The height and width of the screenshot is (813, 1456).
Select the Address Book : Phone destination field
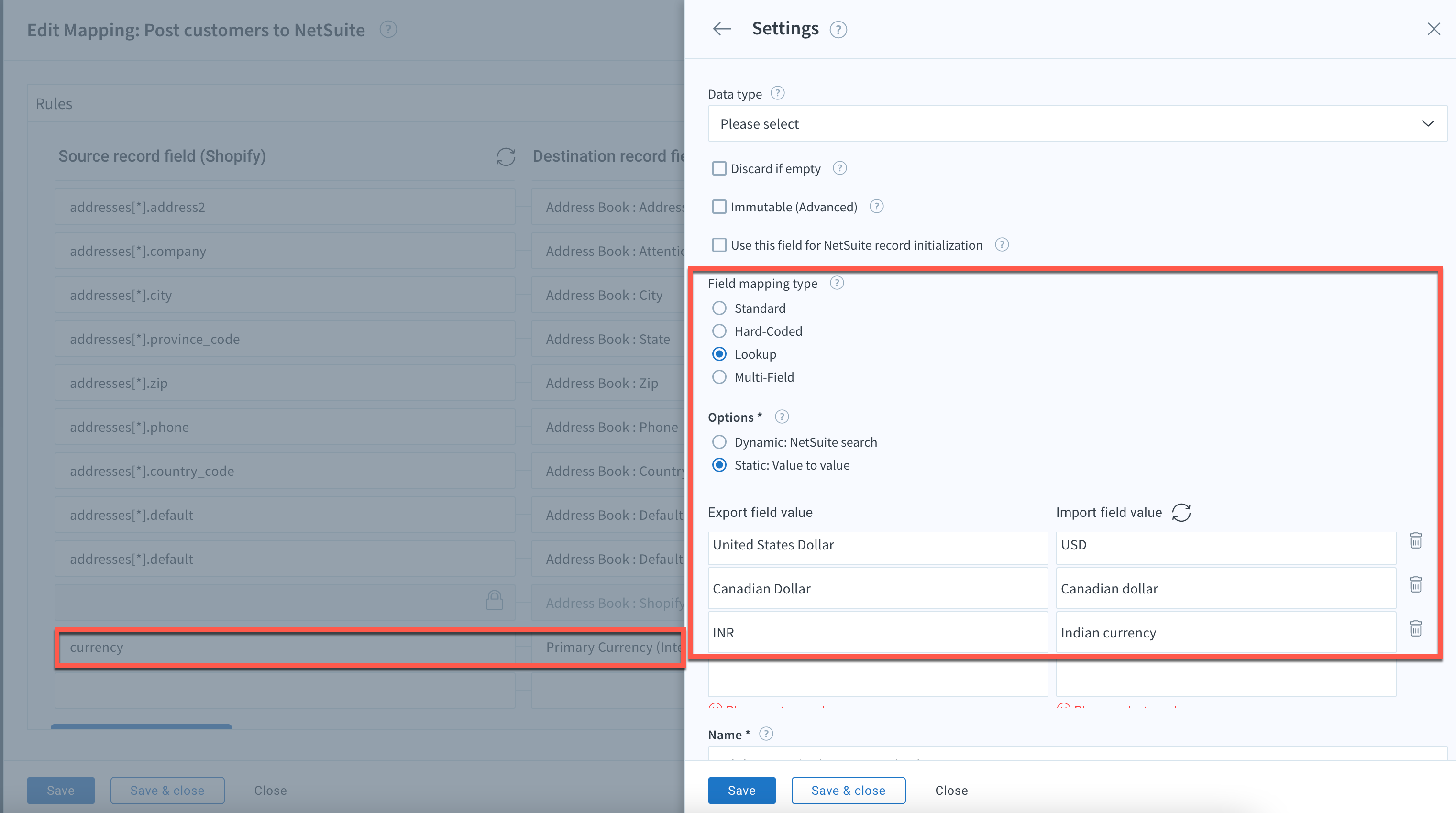tap(607, 427)
